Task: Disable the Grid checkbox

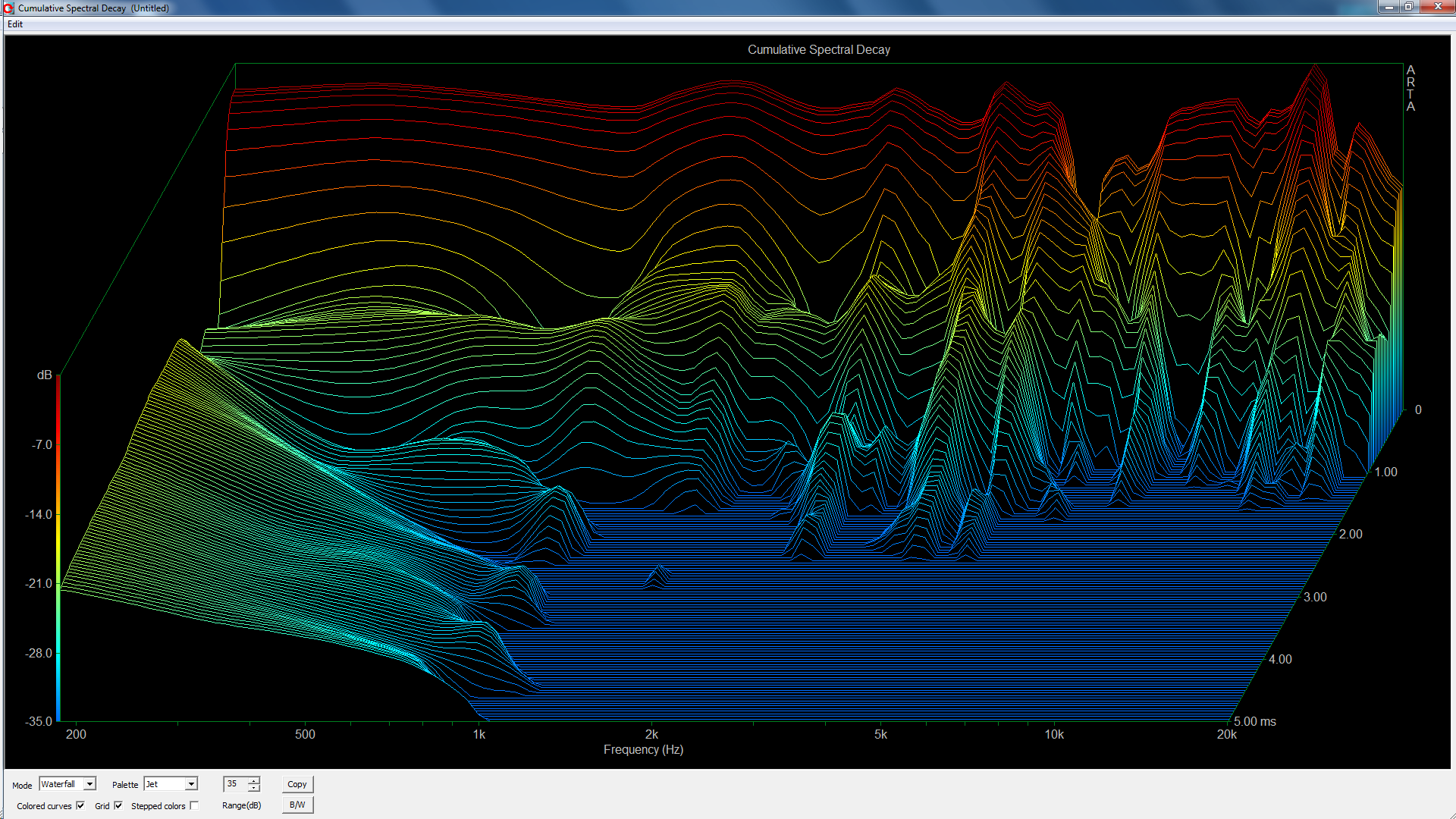Action: click(x=118, y=805)
